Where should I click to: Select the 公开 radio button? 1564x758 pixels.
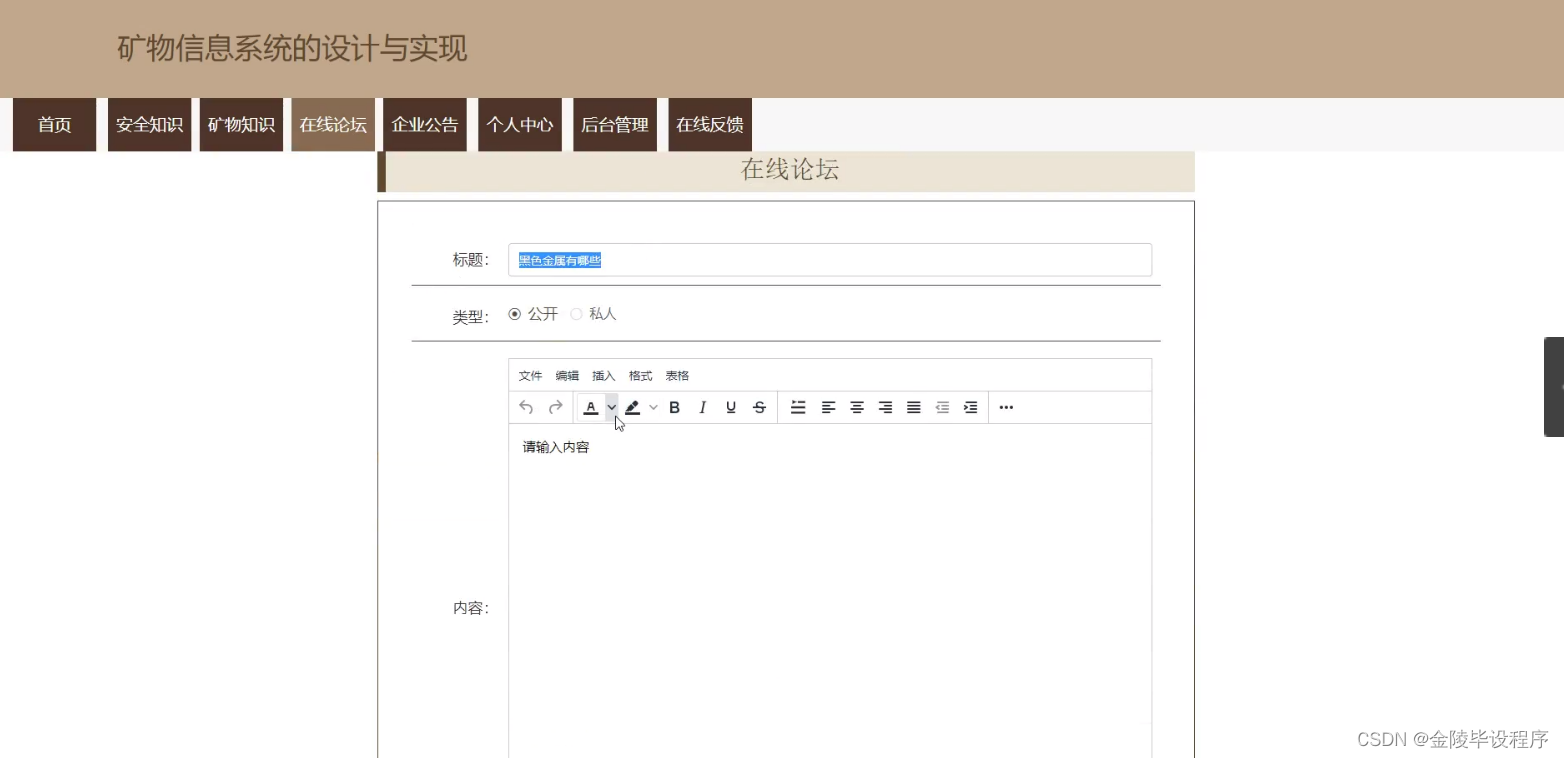pos(515,313)
